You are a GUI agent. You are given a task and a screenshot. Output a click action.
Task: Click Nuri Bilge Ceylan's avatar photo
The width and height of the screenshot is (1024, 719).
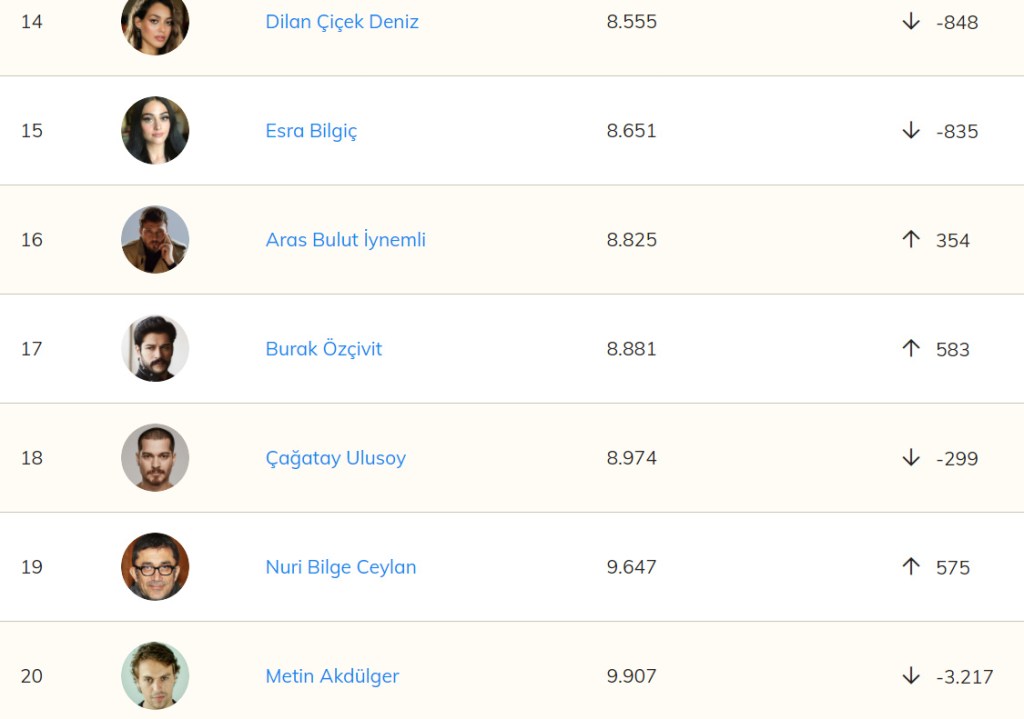155,567
